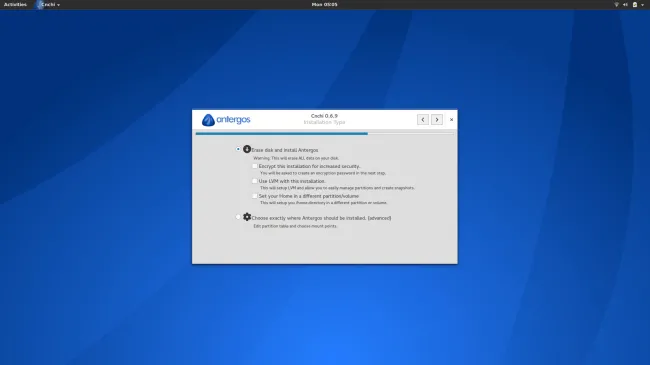Click 'Installation Type' subtitle text
Image resolution: width=650 pixels, height=365 pixels.
click(324, 122)
